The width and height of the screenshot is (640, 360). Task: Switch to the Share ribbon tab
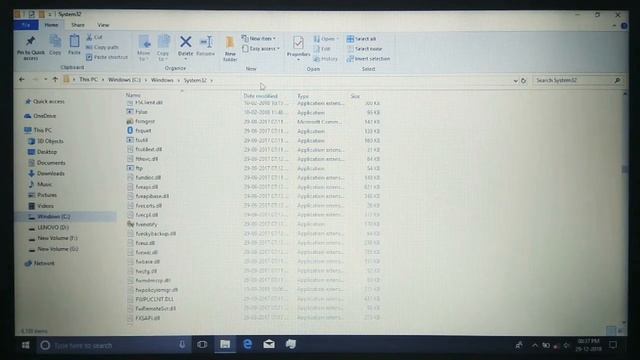[x=78, y=25]
